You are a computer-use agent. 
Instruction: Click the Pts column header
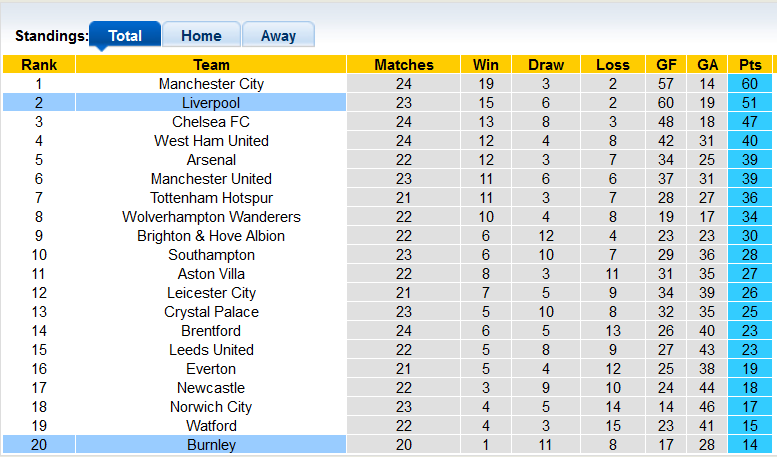click(x=750, y=64)
